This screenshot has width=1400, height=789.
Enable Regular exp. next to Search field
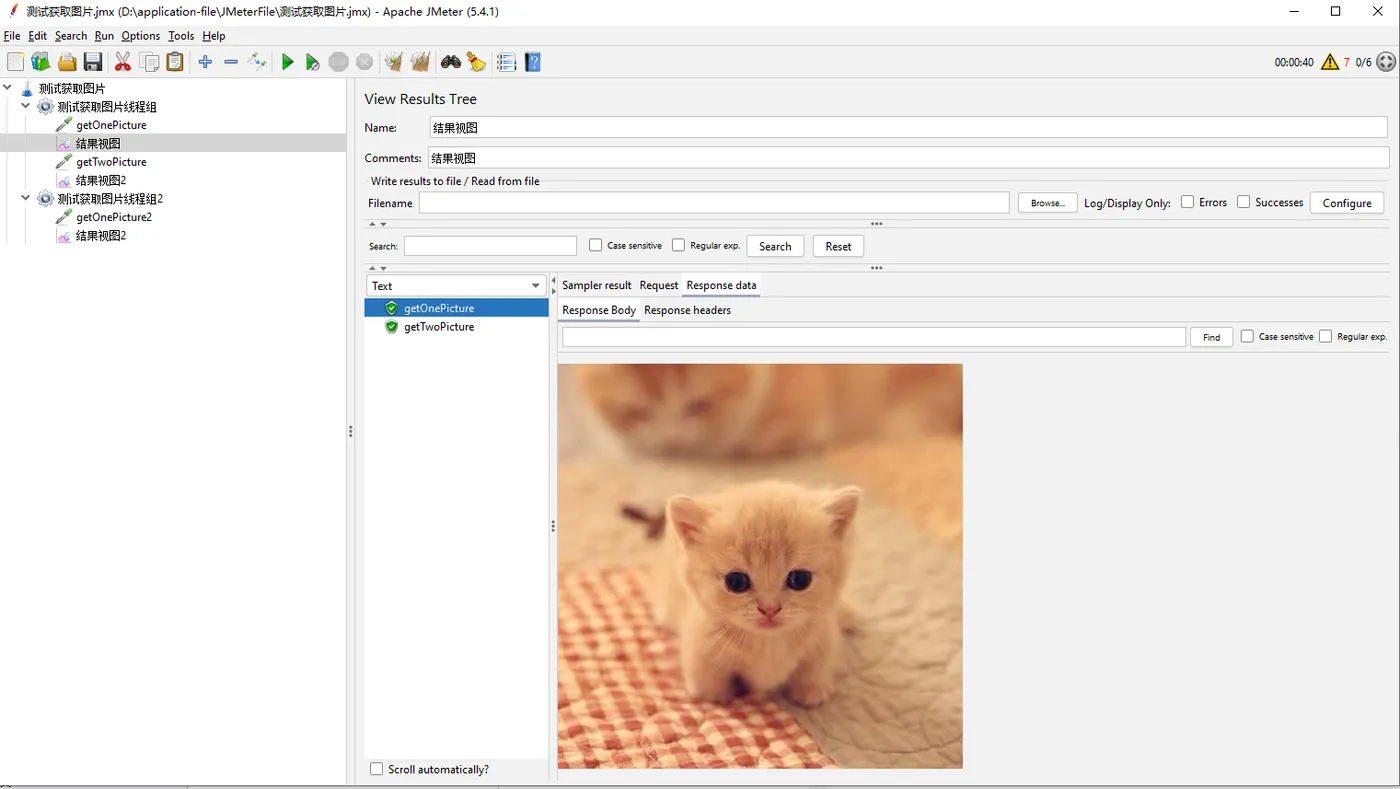[x=678, y=245]
